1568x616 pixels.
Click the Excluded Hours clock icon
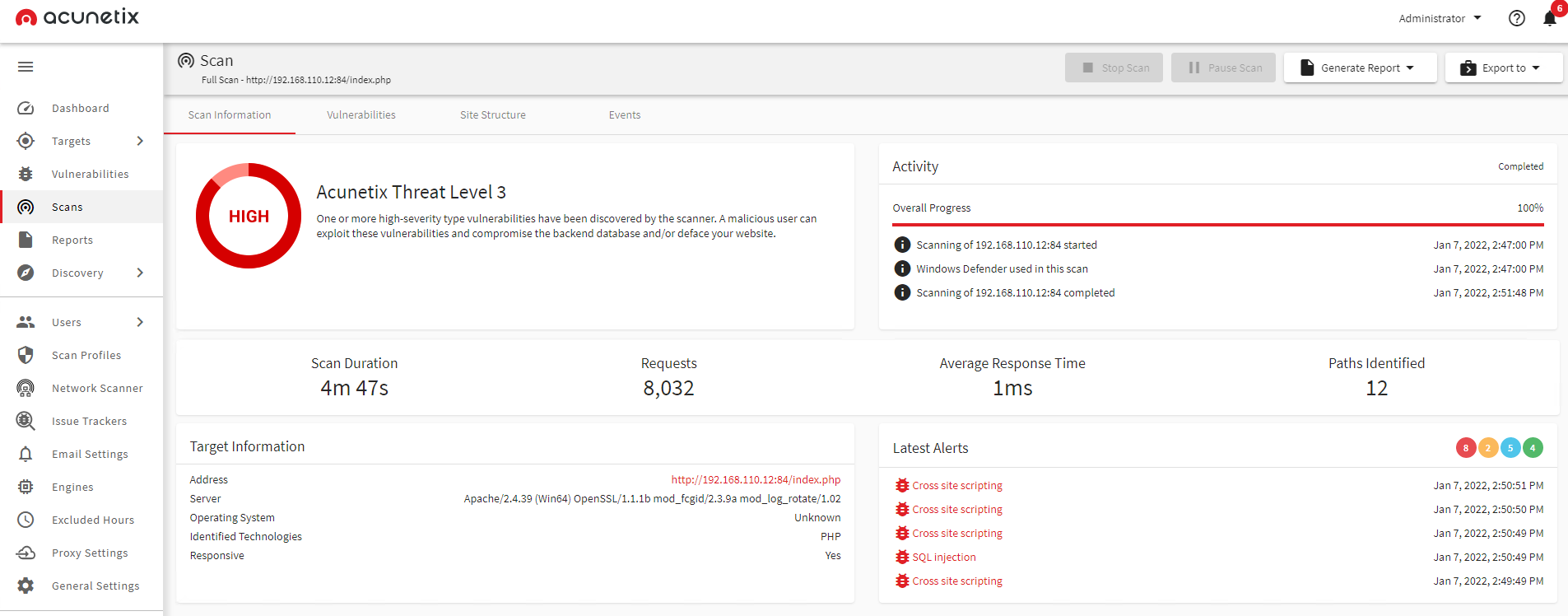click(26, 520)
